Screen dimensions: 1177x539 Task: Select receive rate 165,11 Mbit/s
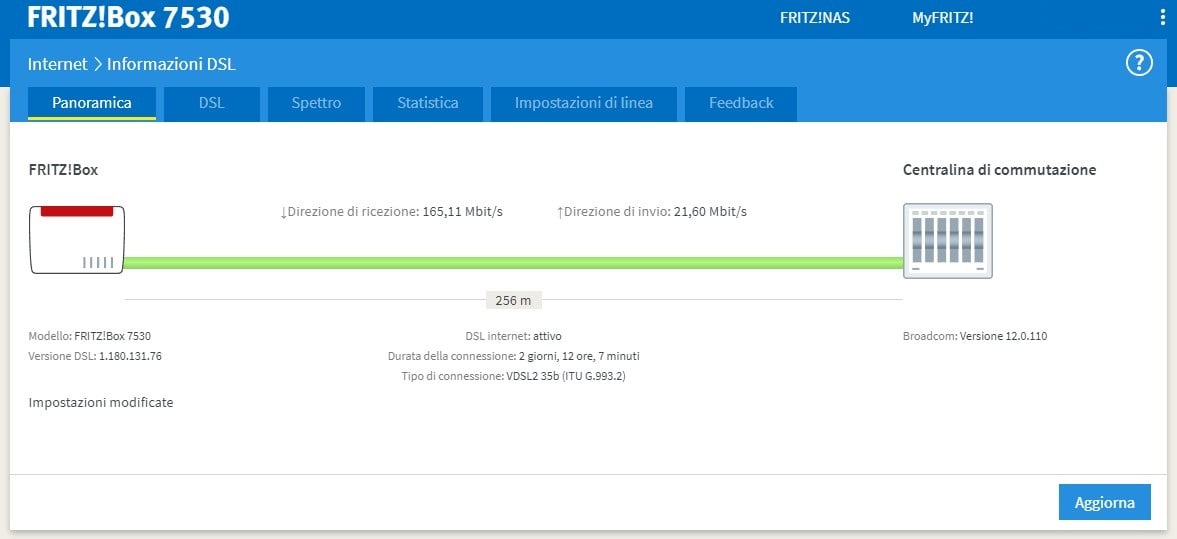pos(462,212)
